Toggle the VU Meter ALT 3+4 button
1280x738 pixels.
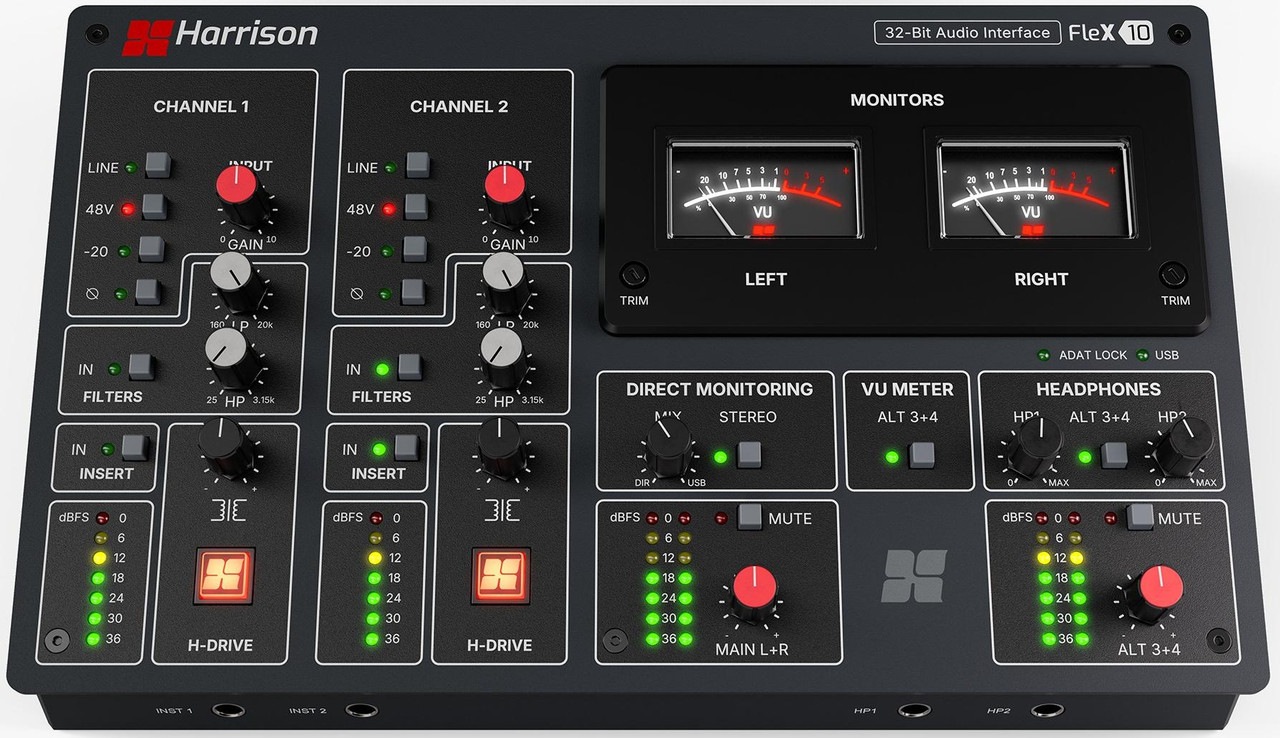tap(922, 455)
